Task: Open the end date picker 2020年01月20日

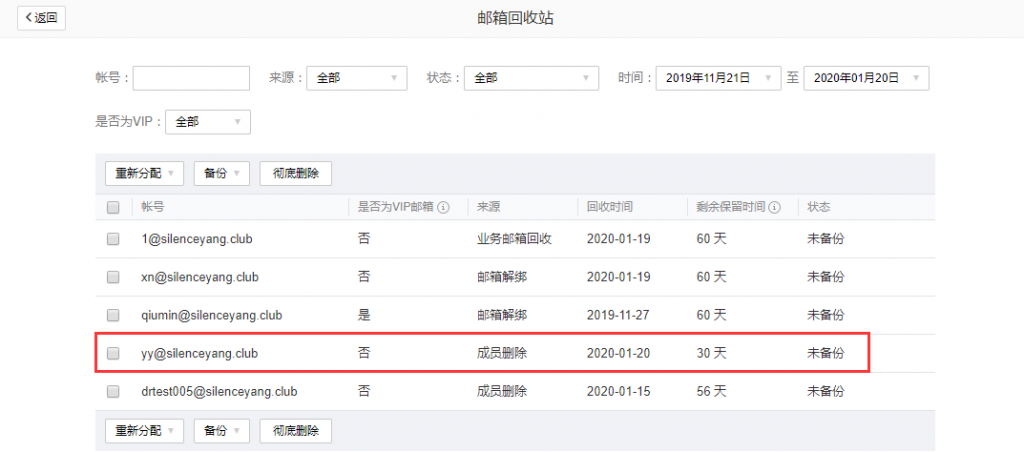Action: click(866, 78)
